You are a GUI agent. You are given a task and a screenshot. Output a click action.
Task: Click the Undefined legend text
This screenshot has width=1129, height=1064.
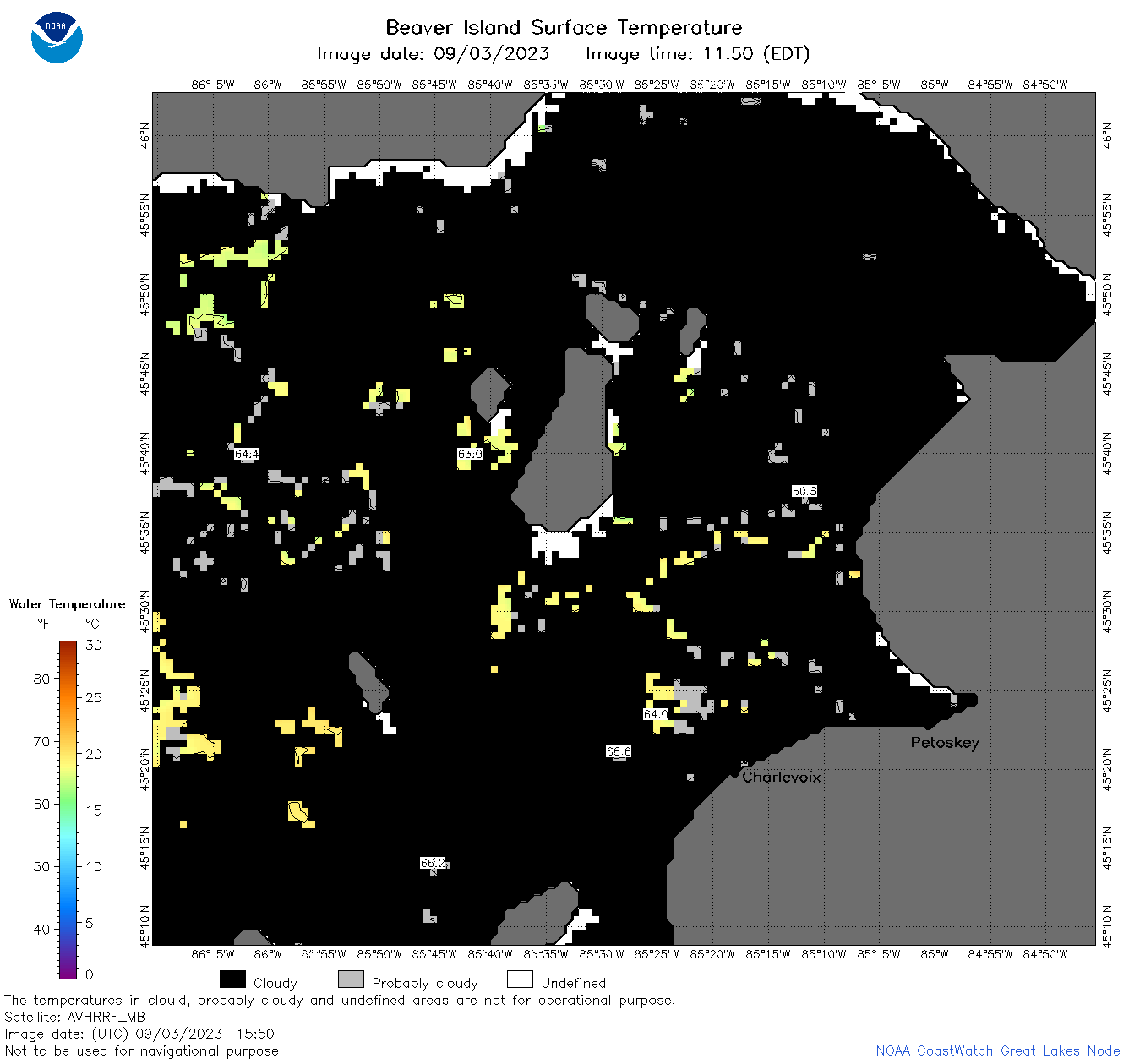(574, 983)
